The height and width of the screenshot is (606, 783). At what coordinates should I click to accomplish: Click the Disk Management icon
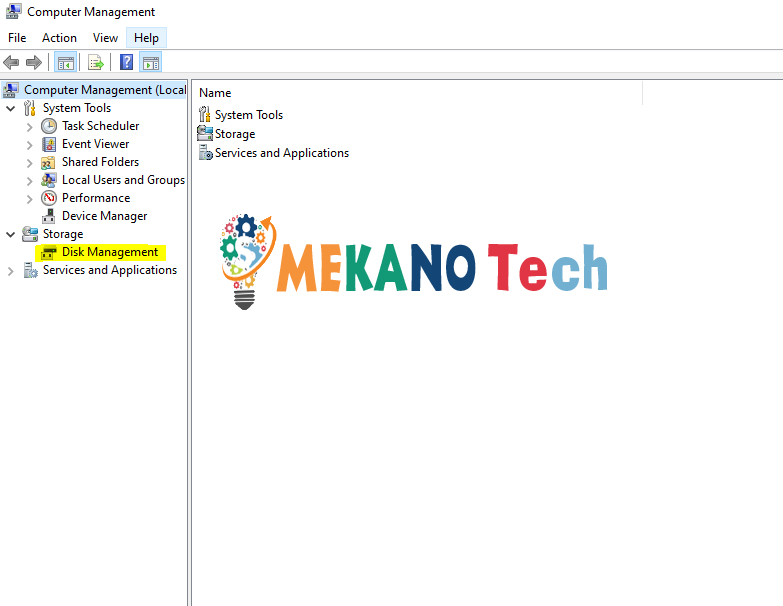(x=48, y=253)
